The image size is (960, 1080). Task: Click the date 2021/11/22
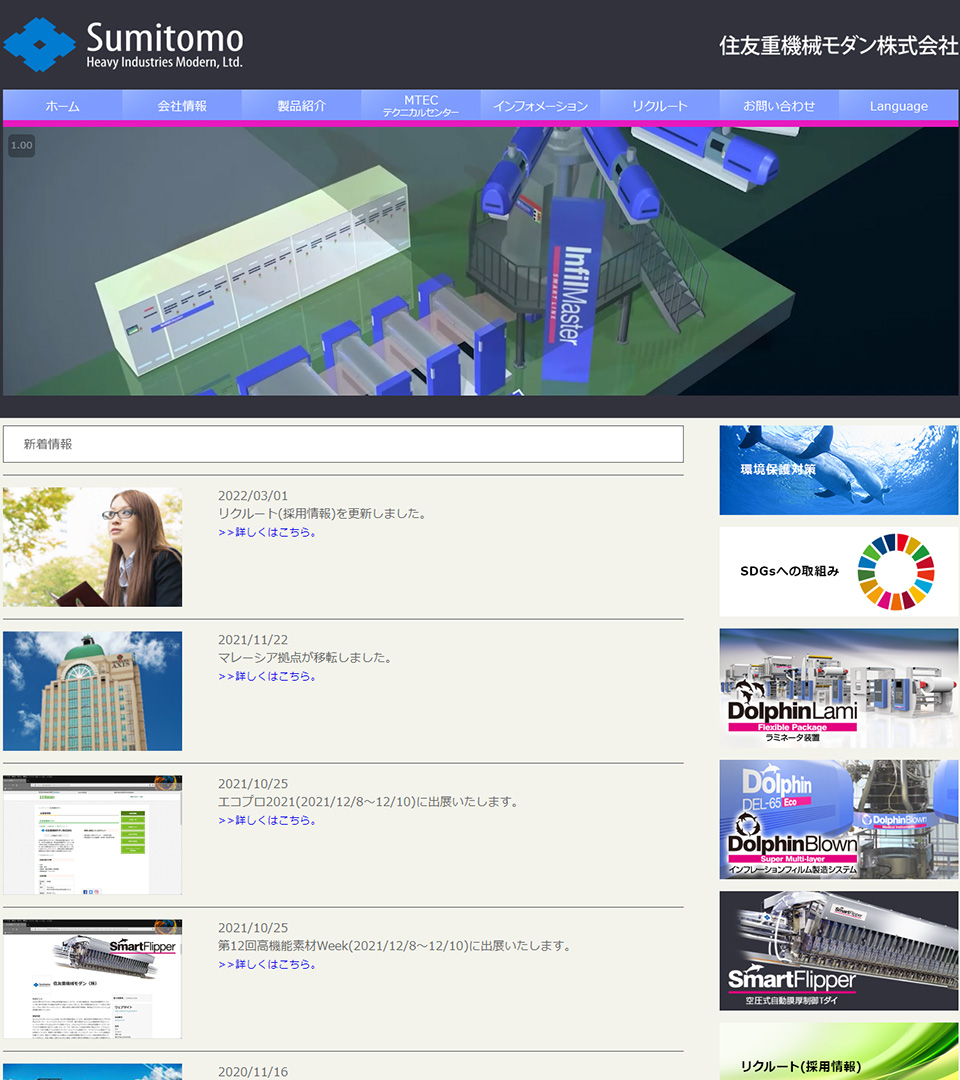[253, 640]
